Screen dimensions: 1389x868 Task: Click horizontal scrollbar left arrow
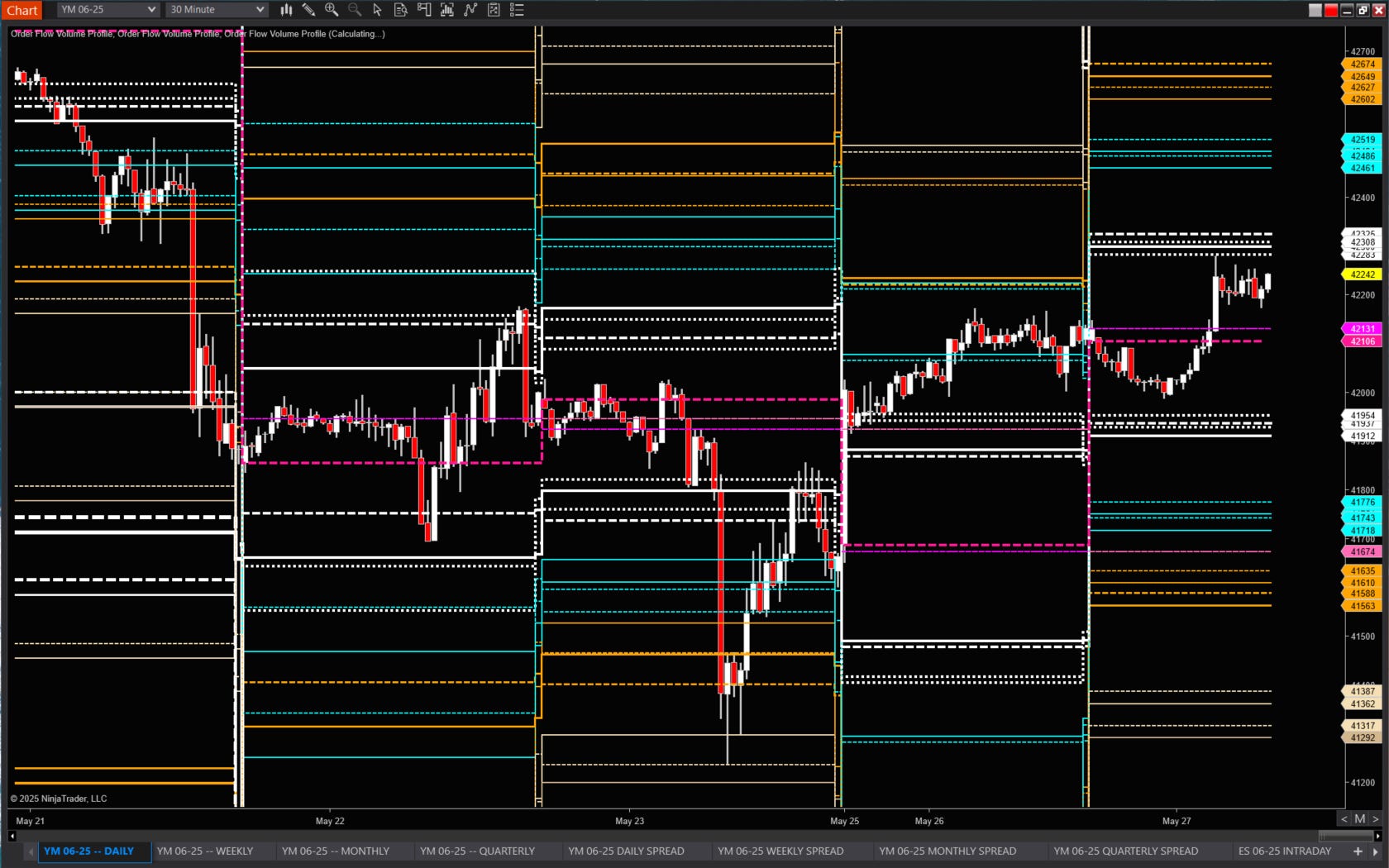pos(12,836)
